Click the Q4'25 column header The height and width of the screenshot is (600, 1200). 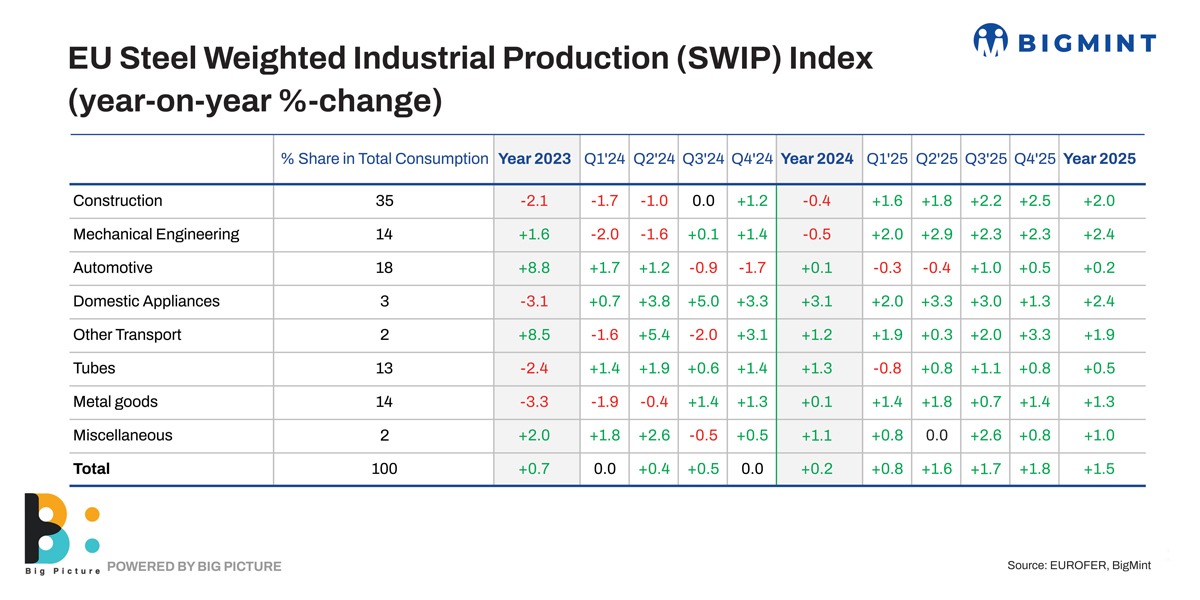1034,159
